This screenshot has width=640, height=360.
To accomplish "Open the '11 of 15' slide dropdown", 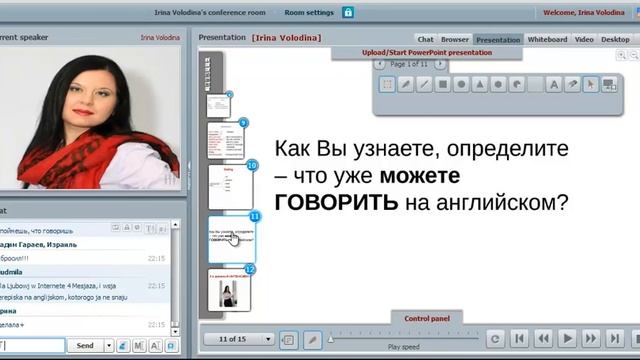I will click(x=239, y=339).
